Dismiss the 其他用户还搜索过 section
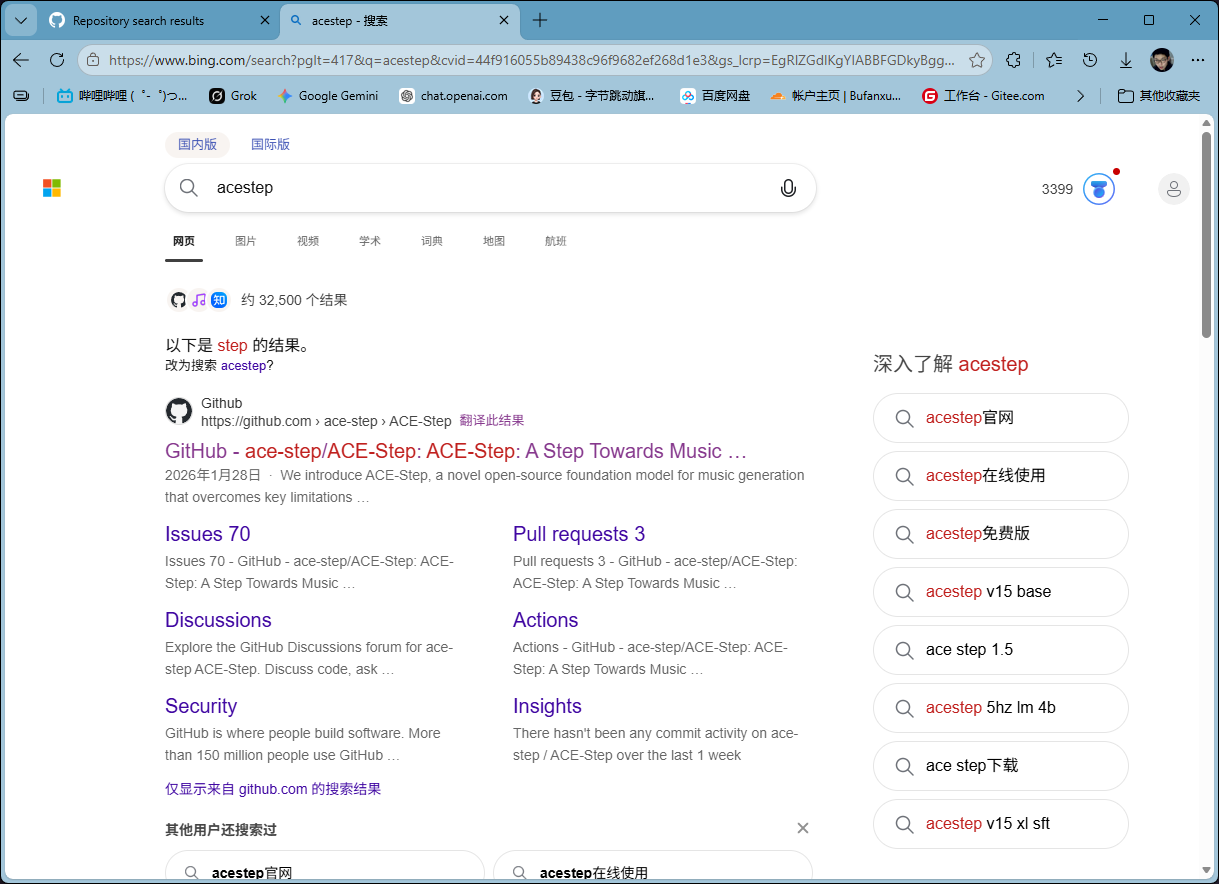The width and height of the screenshot is (1219, 884). point(802,828)
